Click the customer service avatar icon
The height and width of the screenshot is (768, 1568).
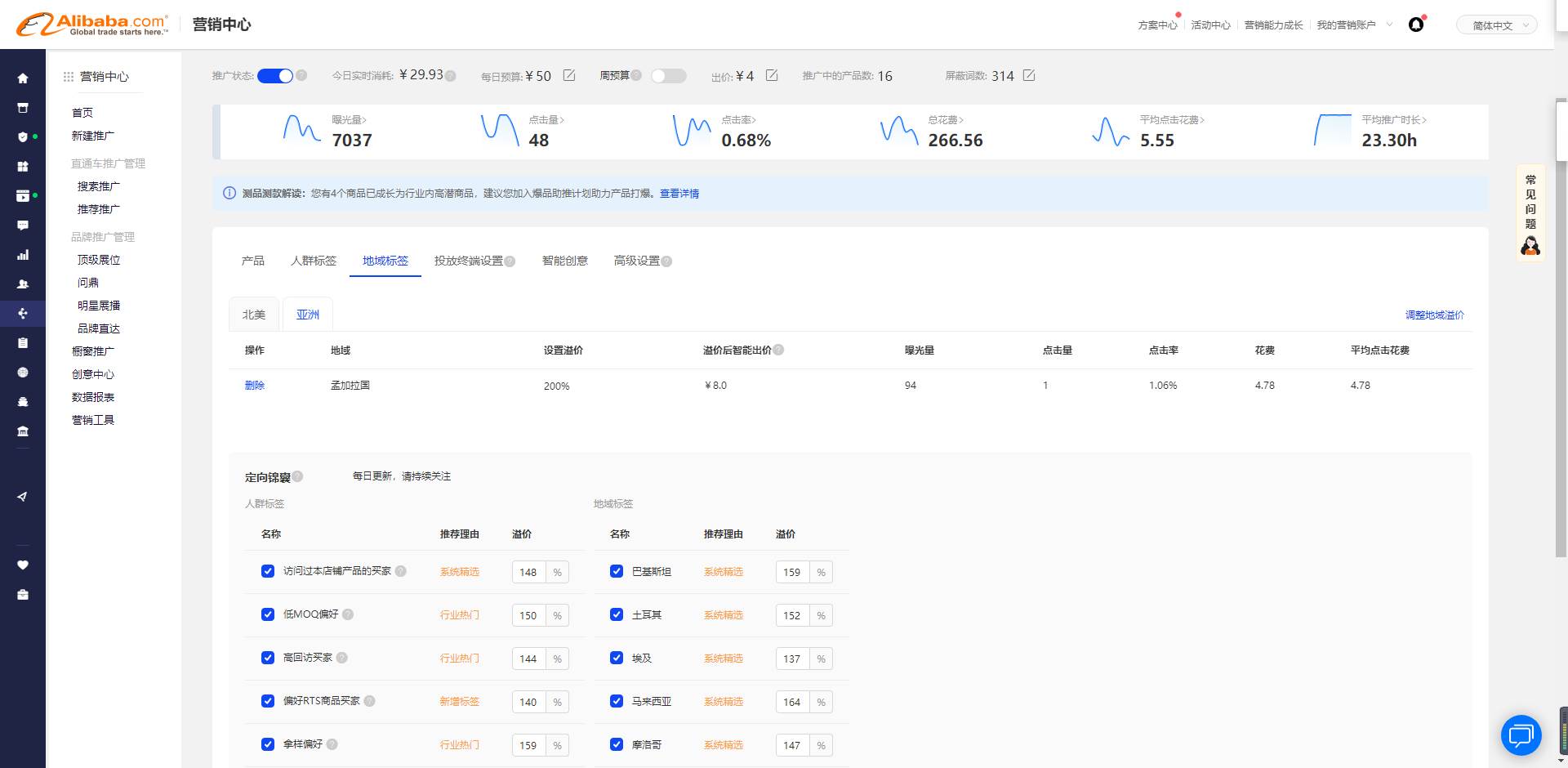(1530, 246)
